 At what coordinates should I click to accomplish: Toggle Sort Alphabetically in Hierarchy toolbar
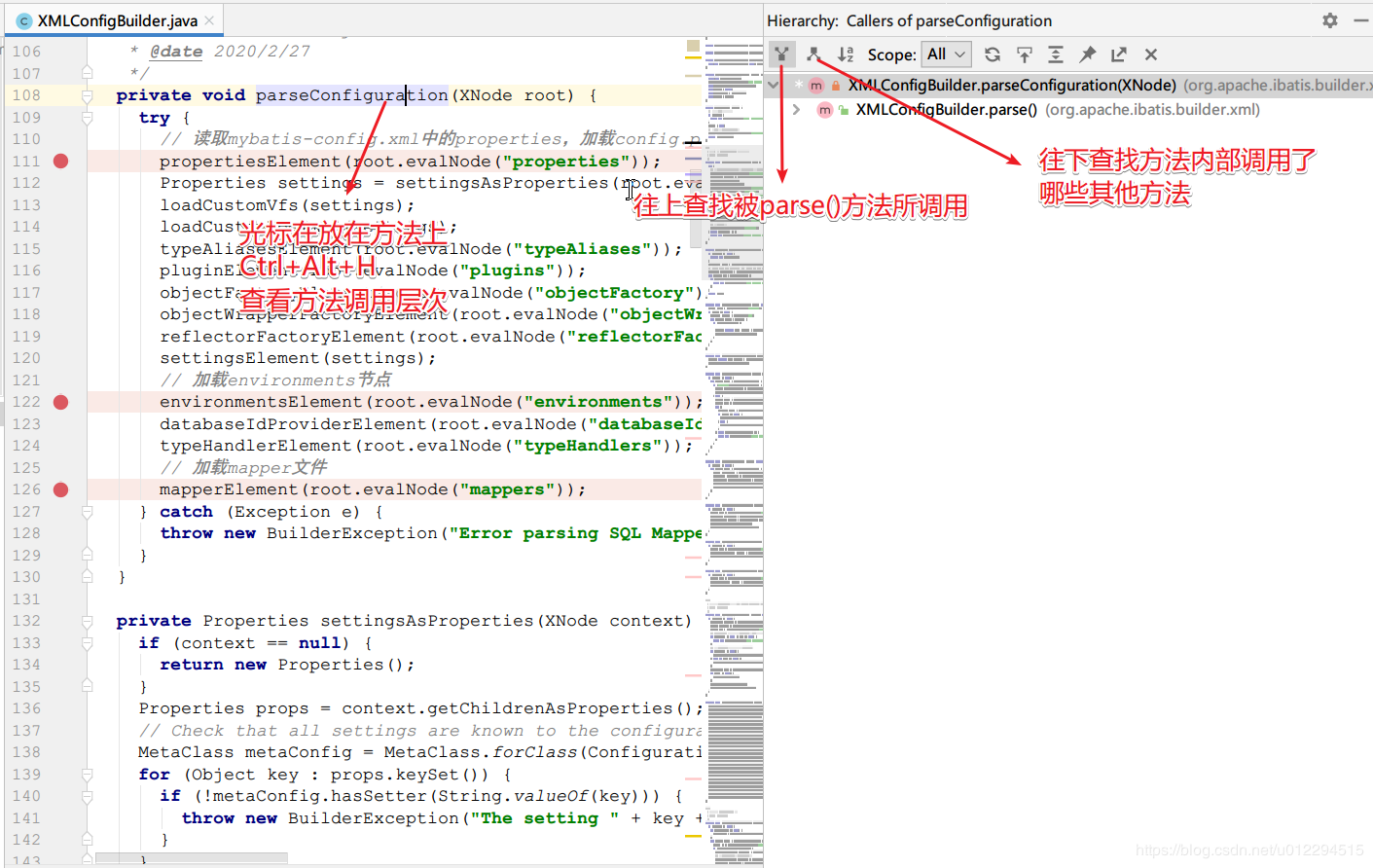[x=846, y=54]
